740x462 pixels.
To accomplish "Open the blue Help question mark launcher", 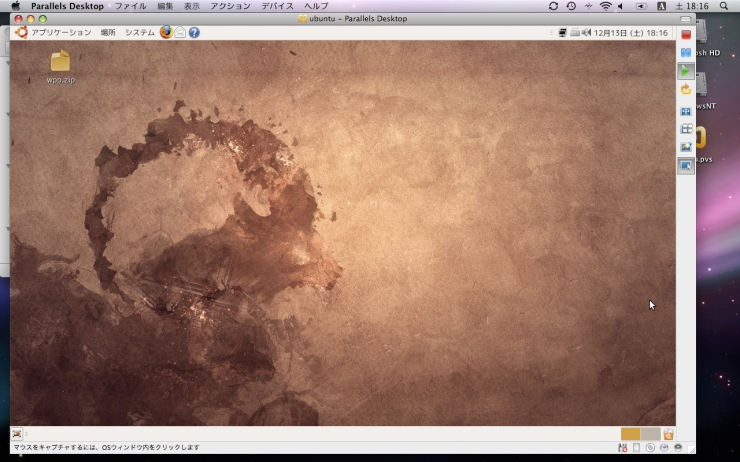I will point(194,33).
